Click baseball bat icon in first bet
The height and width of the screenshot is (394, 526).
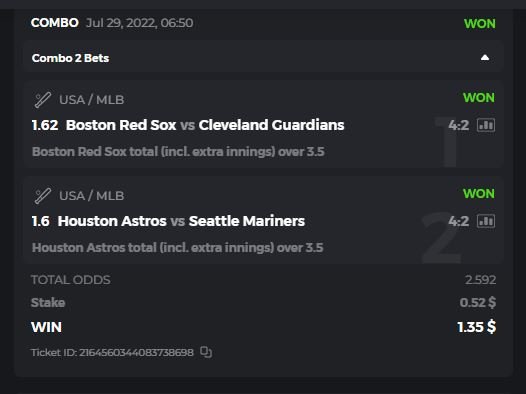[43, 100]
